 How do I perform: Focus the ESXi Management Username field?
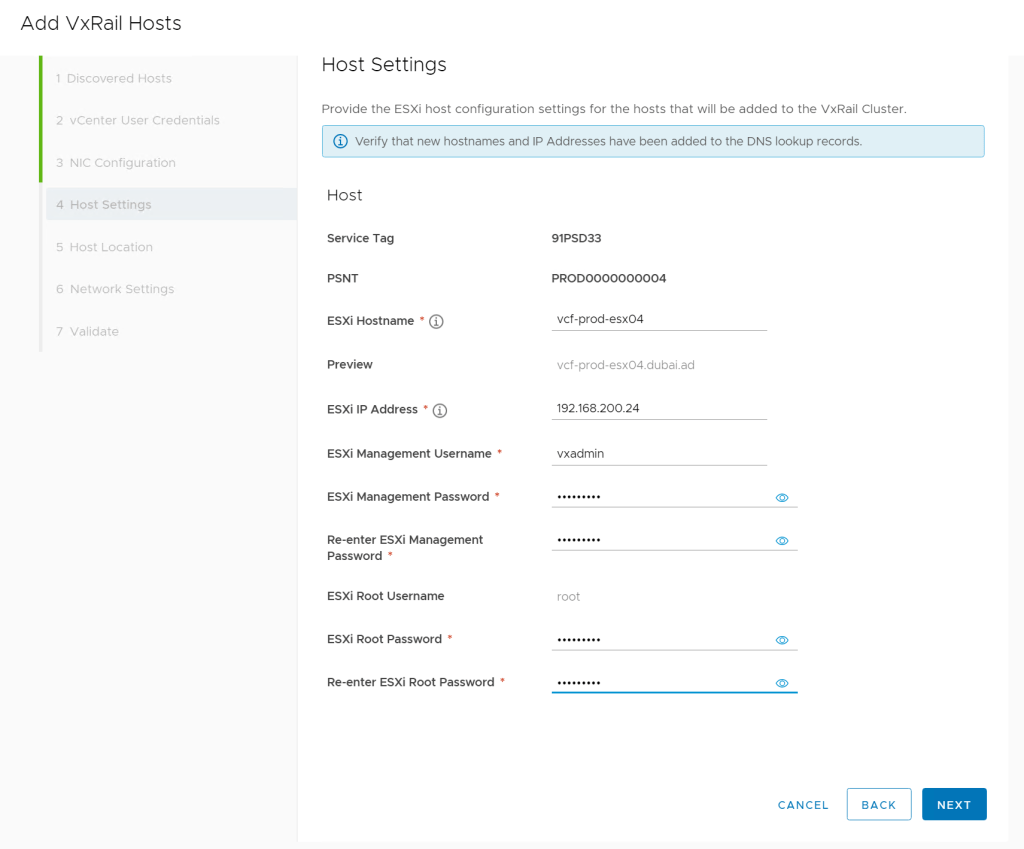click(660, 453)
